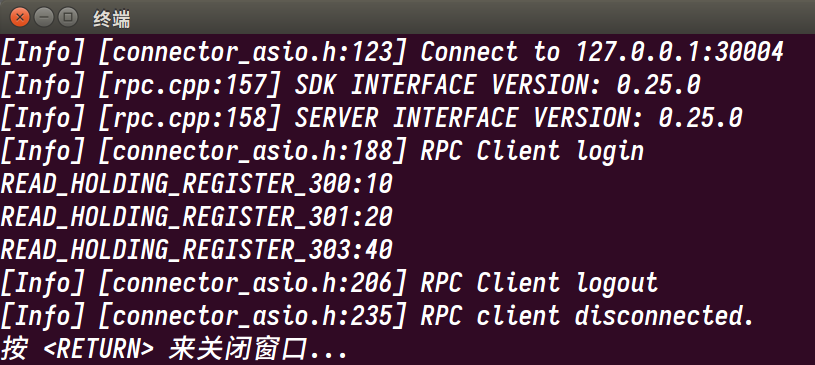Click the 按 <RETURN> 来关闭窗口 prompt line
The height and width of the screenshot is (365, 815).
click(x=174, y=350)
